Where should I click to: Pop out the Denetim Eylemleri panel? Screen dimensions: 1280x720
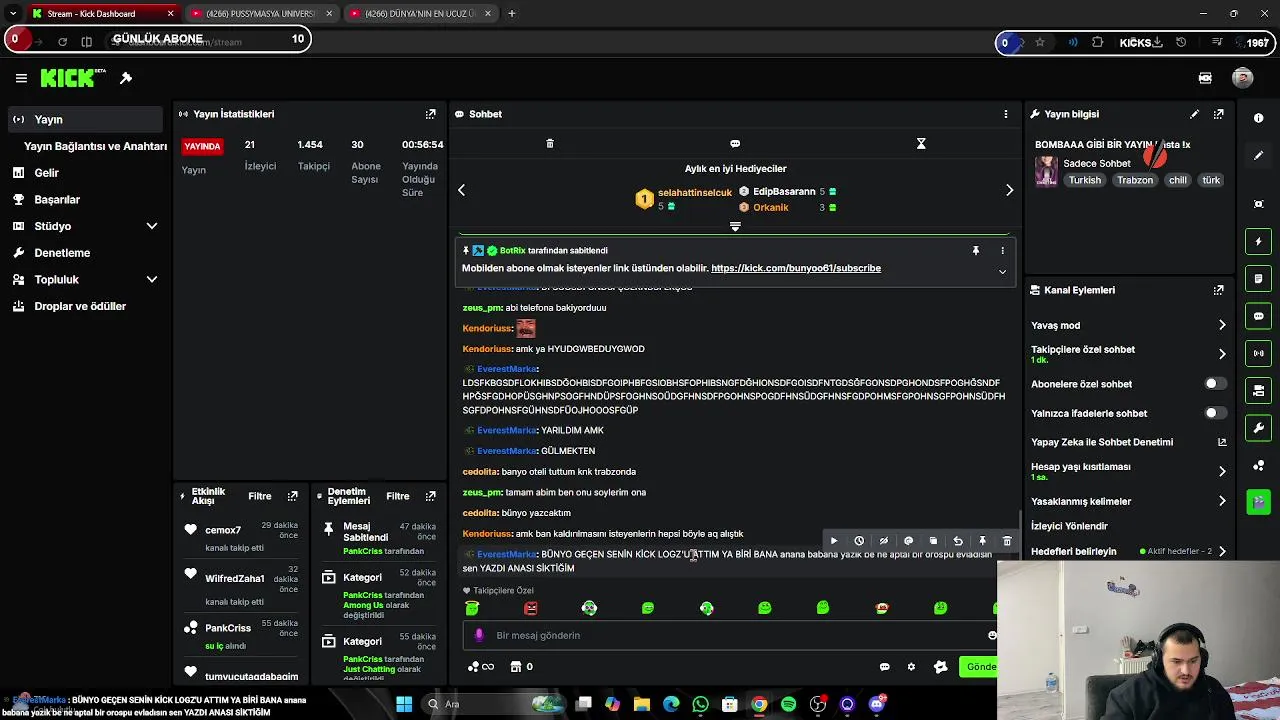(431, 496)
